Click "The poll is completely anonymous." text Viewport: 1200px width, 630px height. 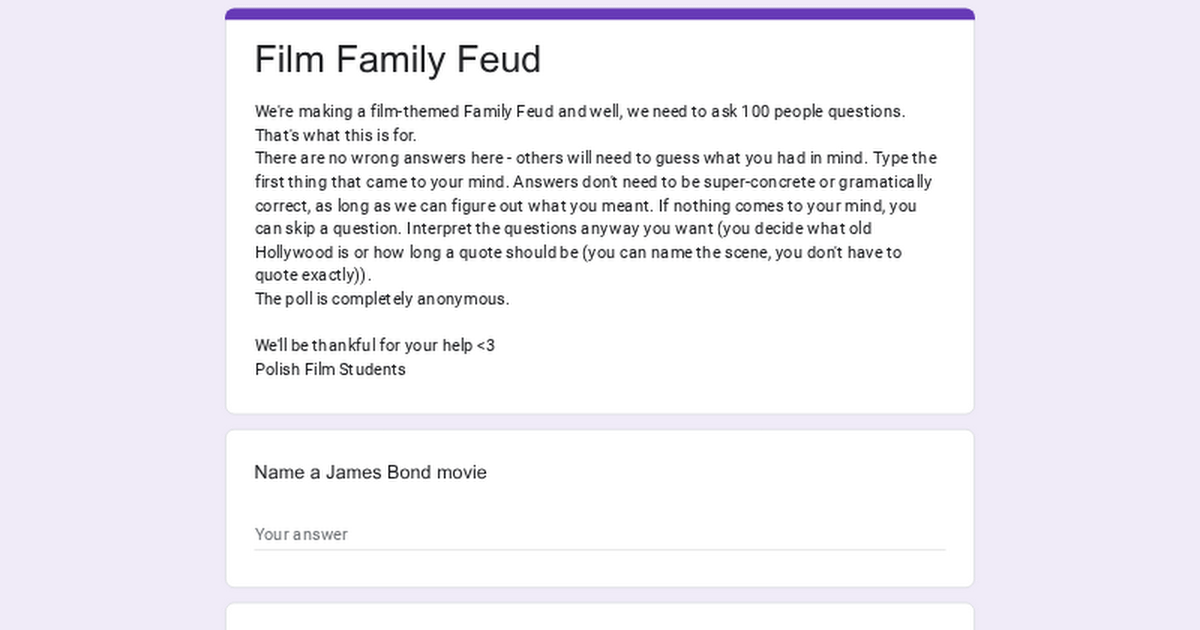pyautogui.click(x=382, y=299)
